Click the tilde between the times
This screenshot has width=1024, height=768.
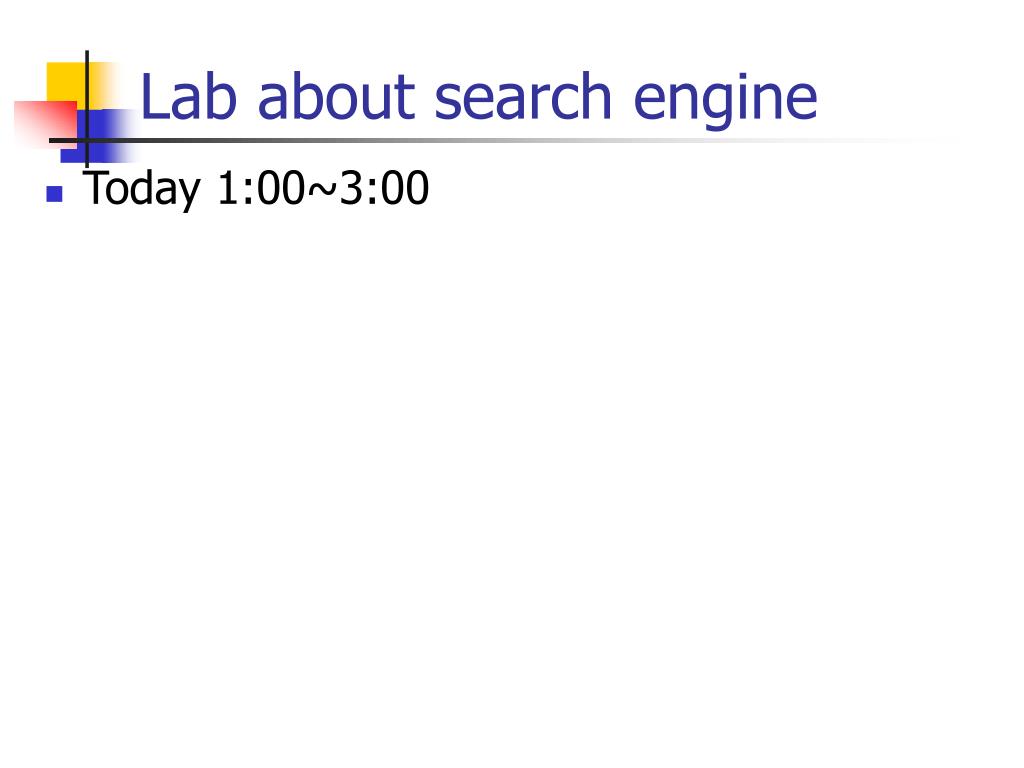(322, 189)
